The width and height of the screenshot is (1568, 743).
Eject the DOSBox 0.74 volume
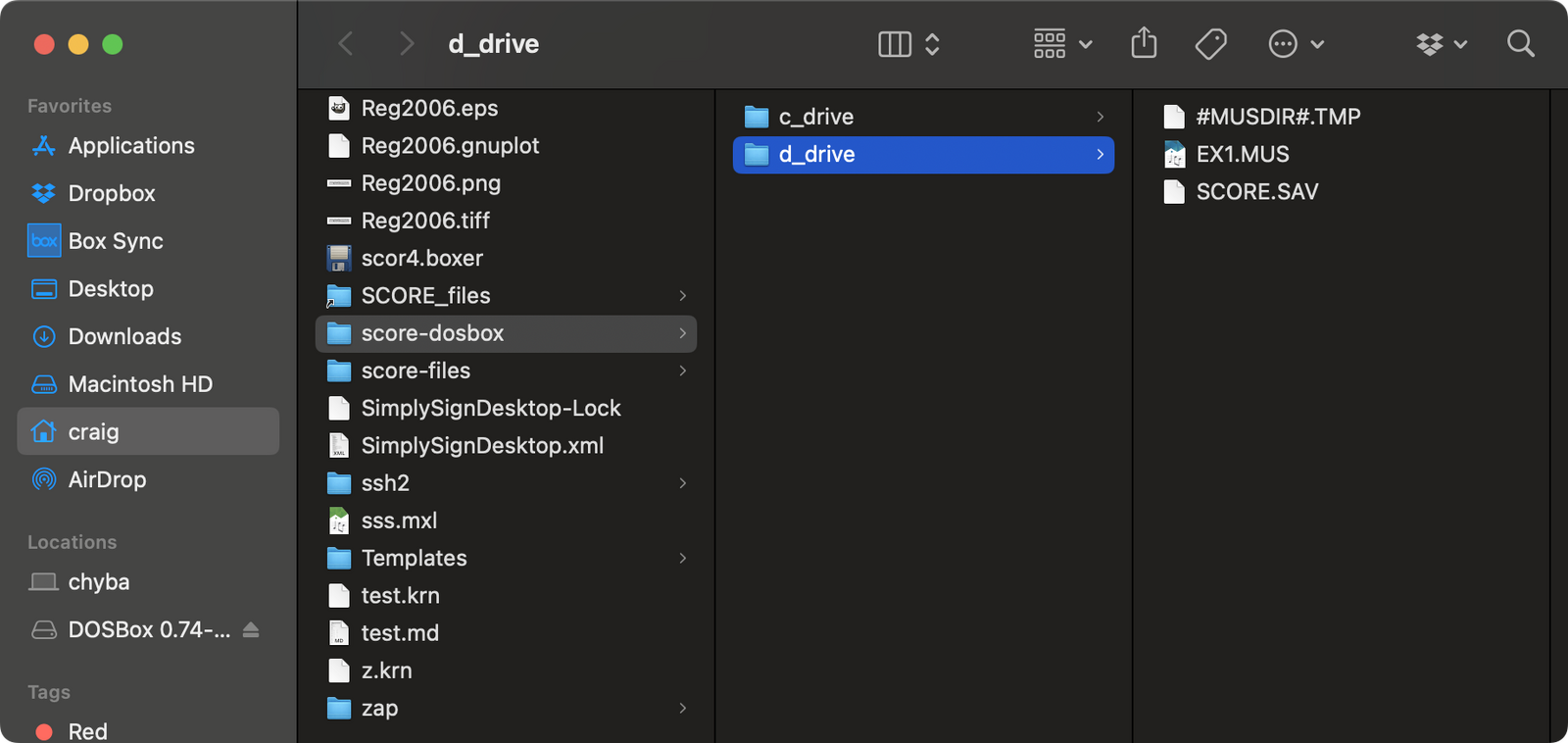coord(251,629)
